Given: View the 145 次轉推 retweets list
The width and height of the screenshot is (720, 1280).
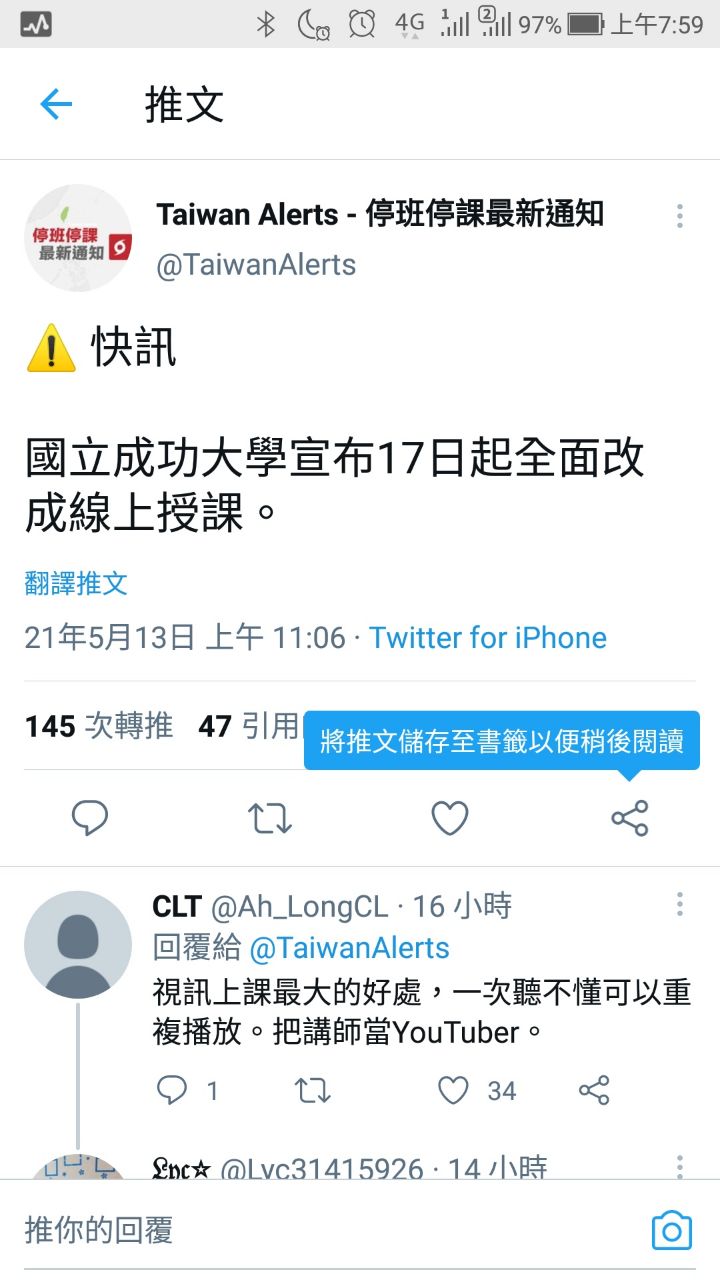Looking at the screenshot, I should (99, 726).
